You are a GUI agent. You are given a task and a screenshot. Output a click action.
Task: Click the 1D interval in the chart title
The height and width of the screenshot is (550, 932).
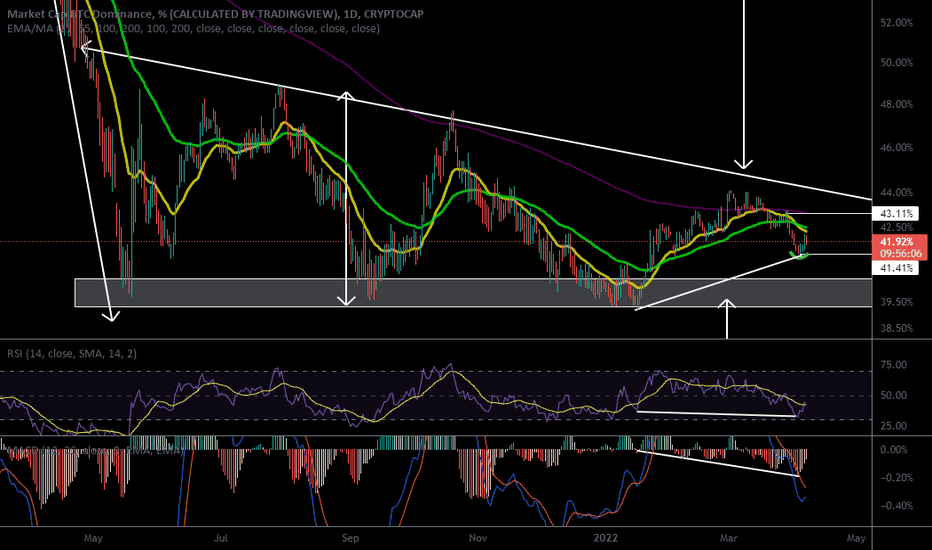350,13
